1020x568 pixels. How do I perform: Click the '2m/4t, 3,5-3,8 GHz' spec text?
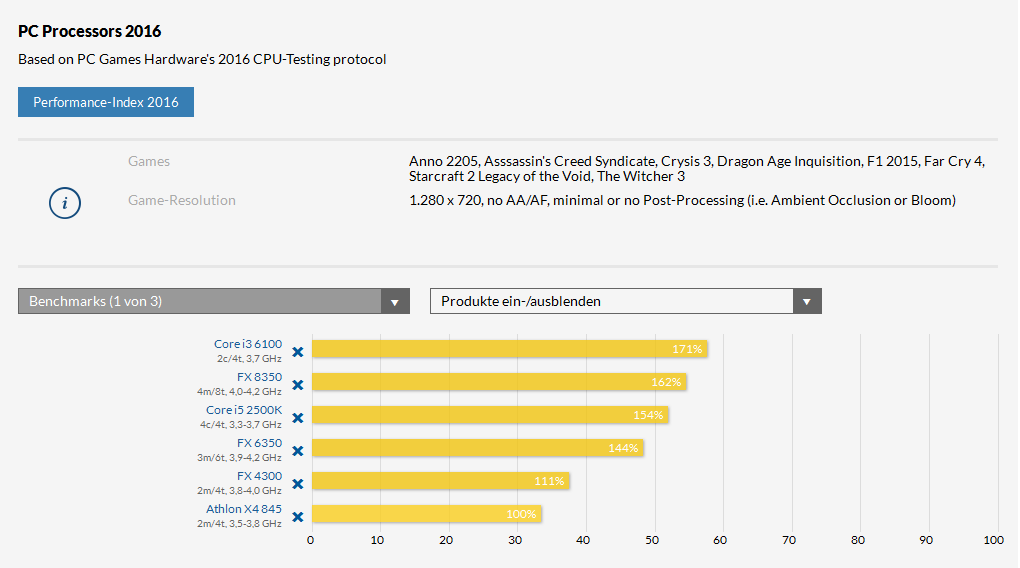click(x=239, y=524)
